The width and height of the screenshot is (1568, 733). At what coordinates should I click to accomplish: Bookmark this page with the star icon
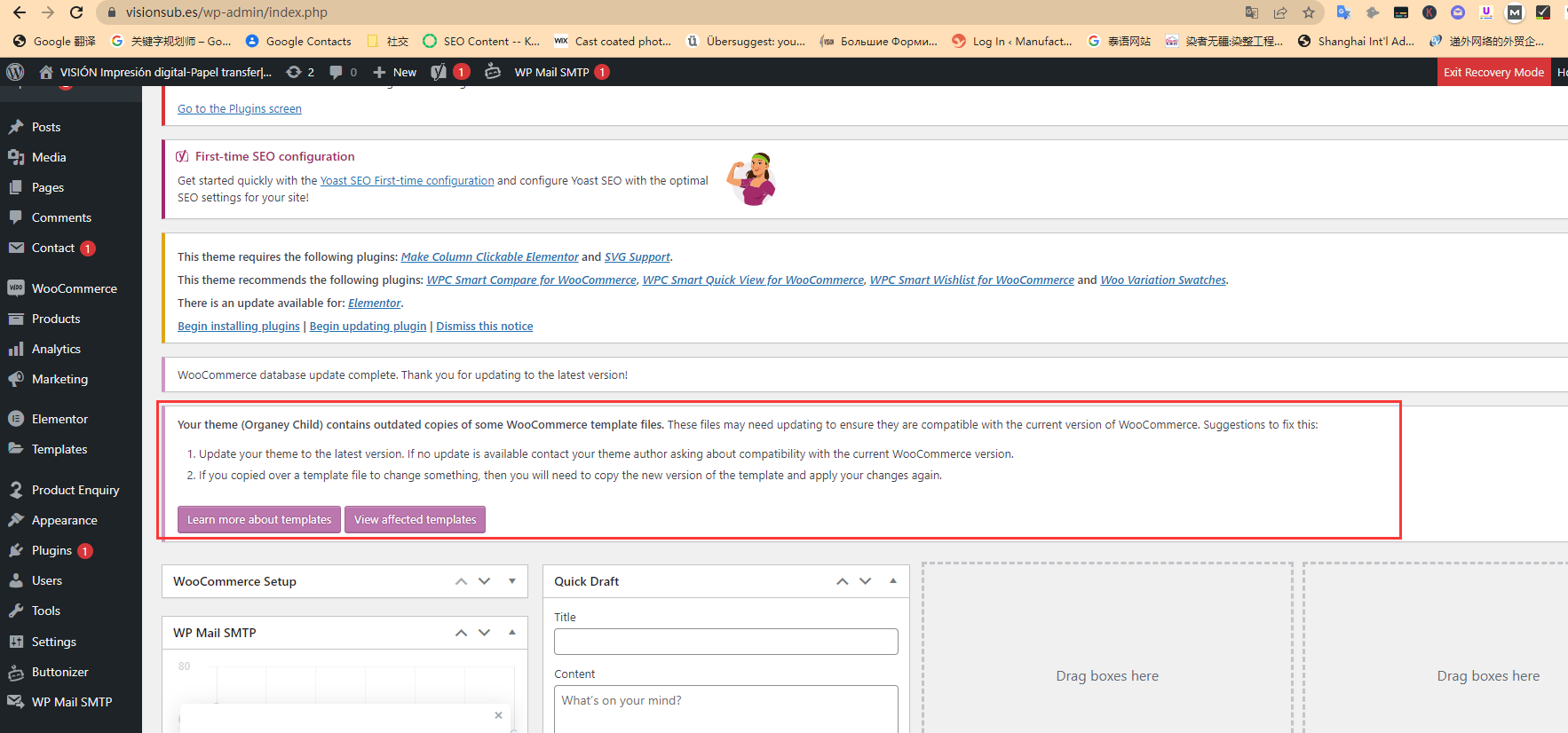[1309, 12]
